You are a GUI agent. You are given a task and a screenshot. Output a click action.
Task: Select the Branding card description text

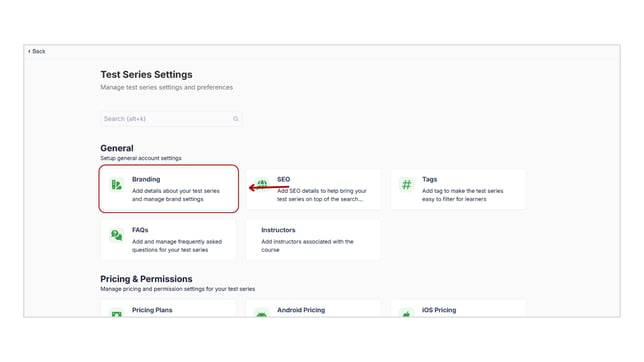tap(176, 195)
